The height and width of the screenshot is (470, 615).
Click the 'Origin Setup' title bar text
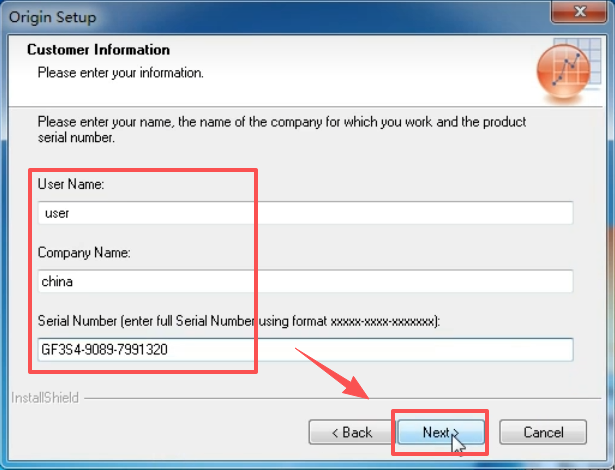(53, 17)
